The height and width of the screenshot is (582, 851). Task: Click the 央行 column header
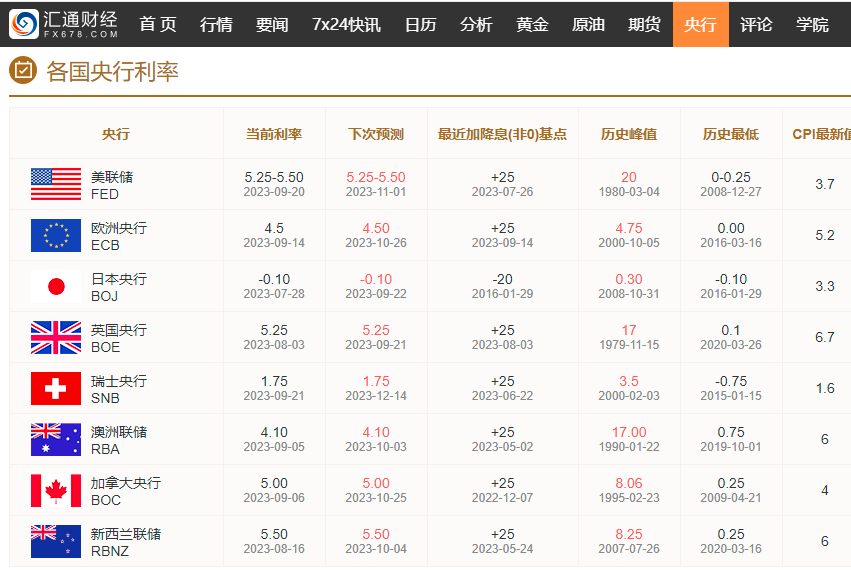tap(116, 134)
